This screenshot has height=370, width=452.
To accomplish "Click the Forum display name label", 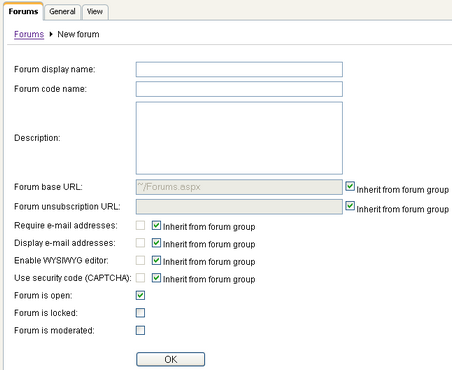I will click(x=55, y=69).
